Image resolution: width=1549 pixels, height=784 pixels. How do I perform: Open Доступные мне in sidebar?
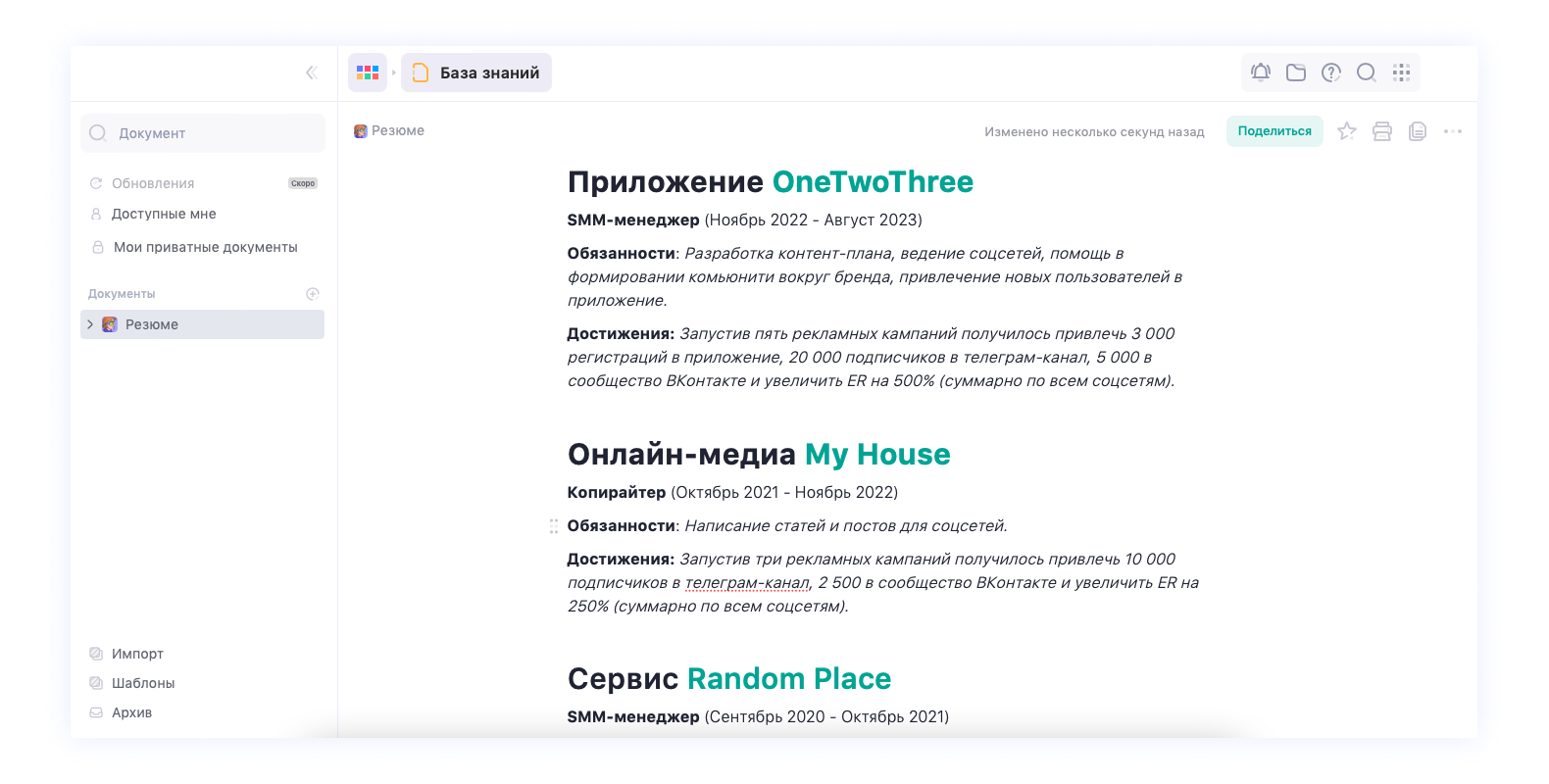click(x=164, y=214)
